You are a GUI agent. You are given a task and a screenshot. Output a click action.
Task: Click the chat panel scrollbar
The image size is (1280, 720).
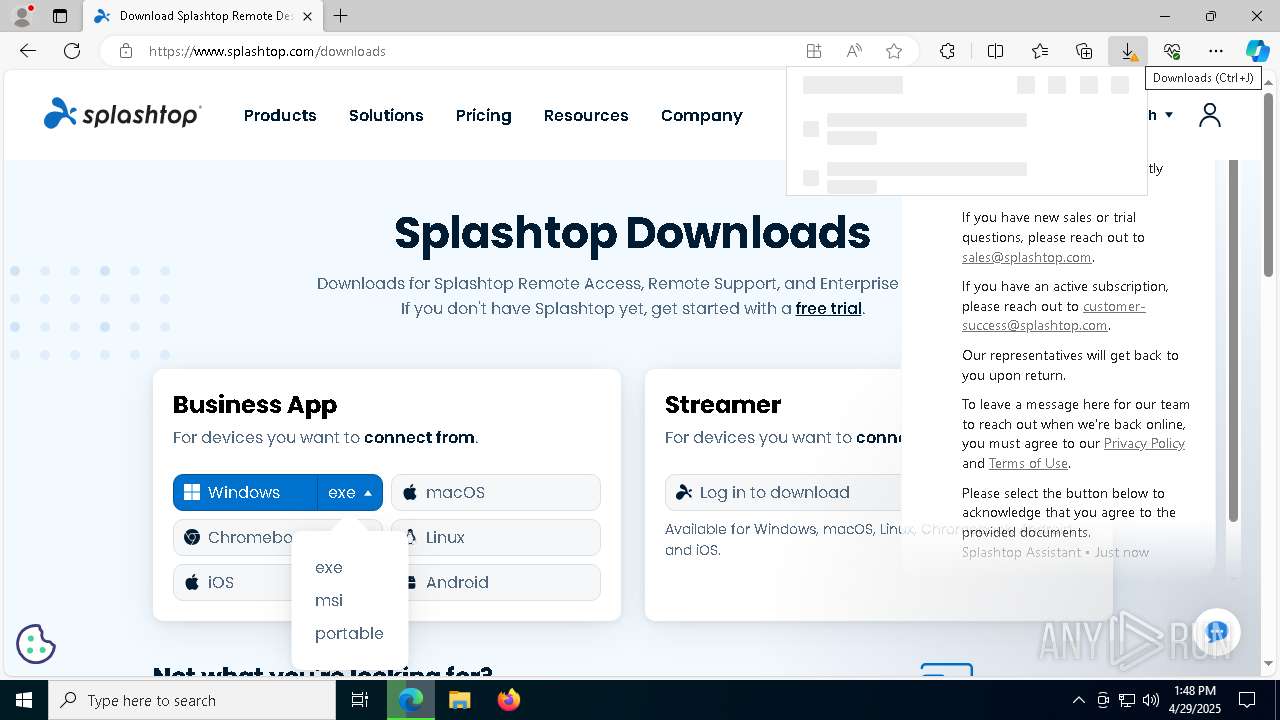point(1233,340)
